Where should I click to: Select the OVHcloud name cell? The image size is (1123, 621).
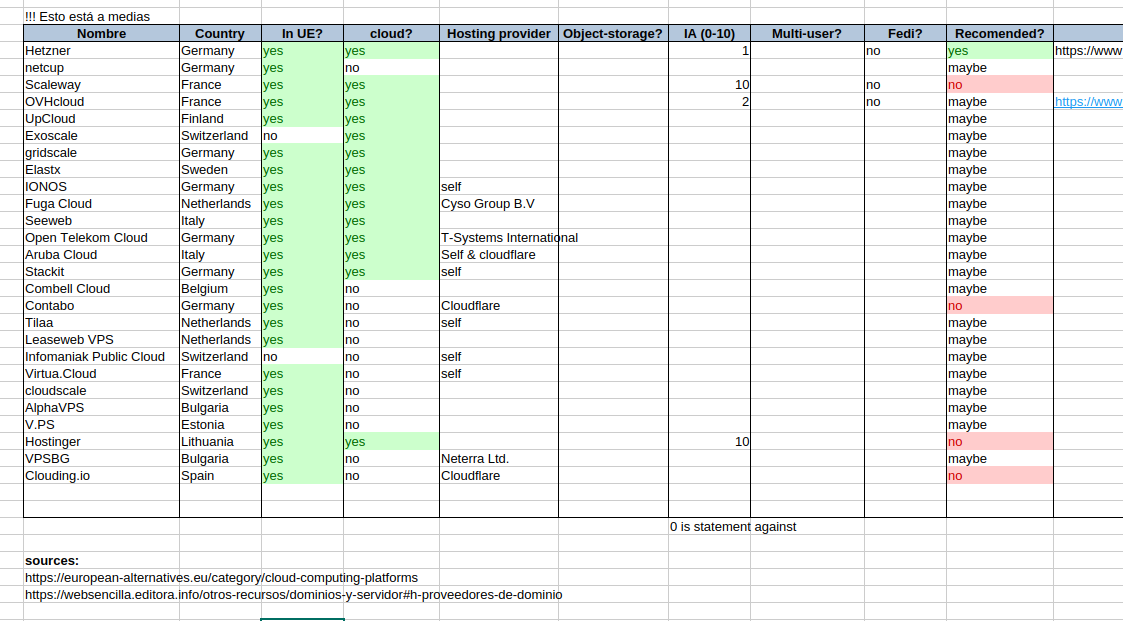point(101,102)
